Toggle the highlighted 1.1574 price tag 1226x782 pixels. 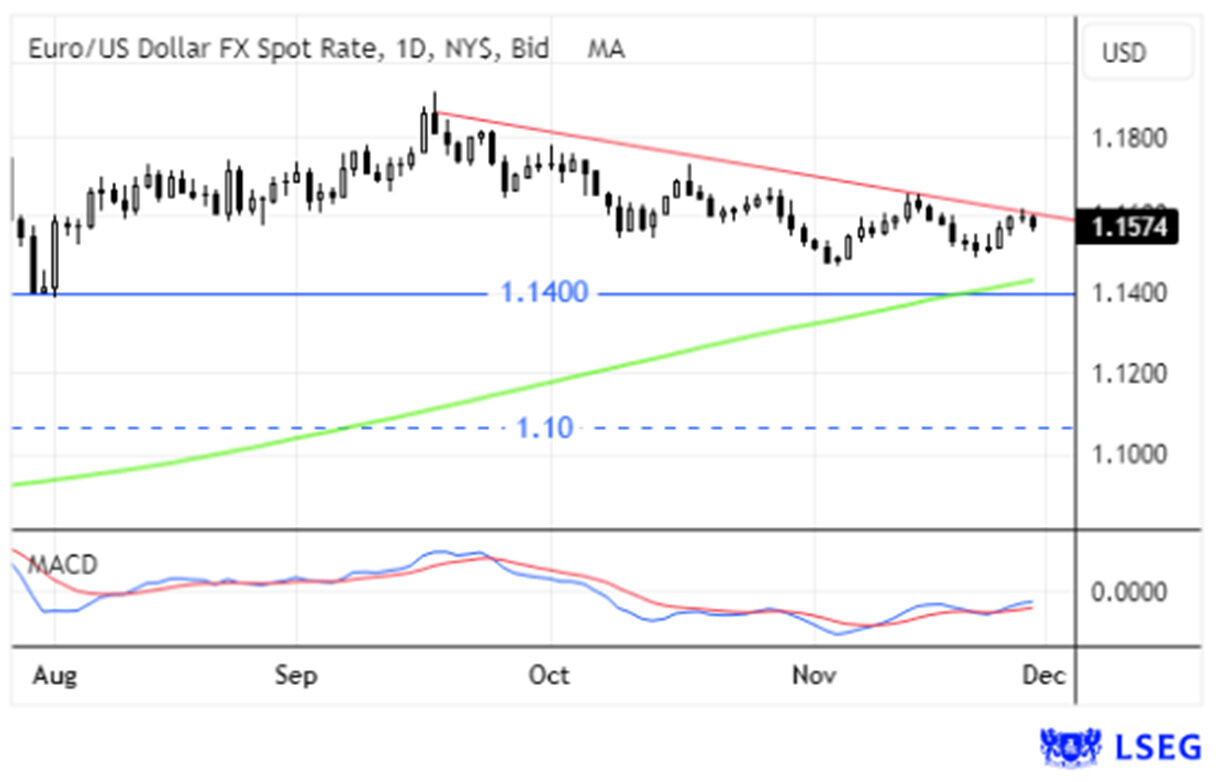click(1128, 227)
